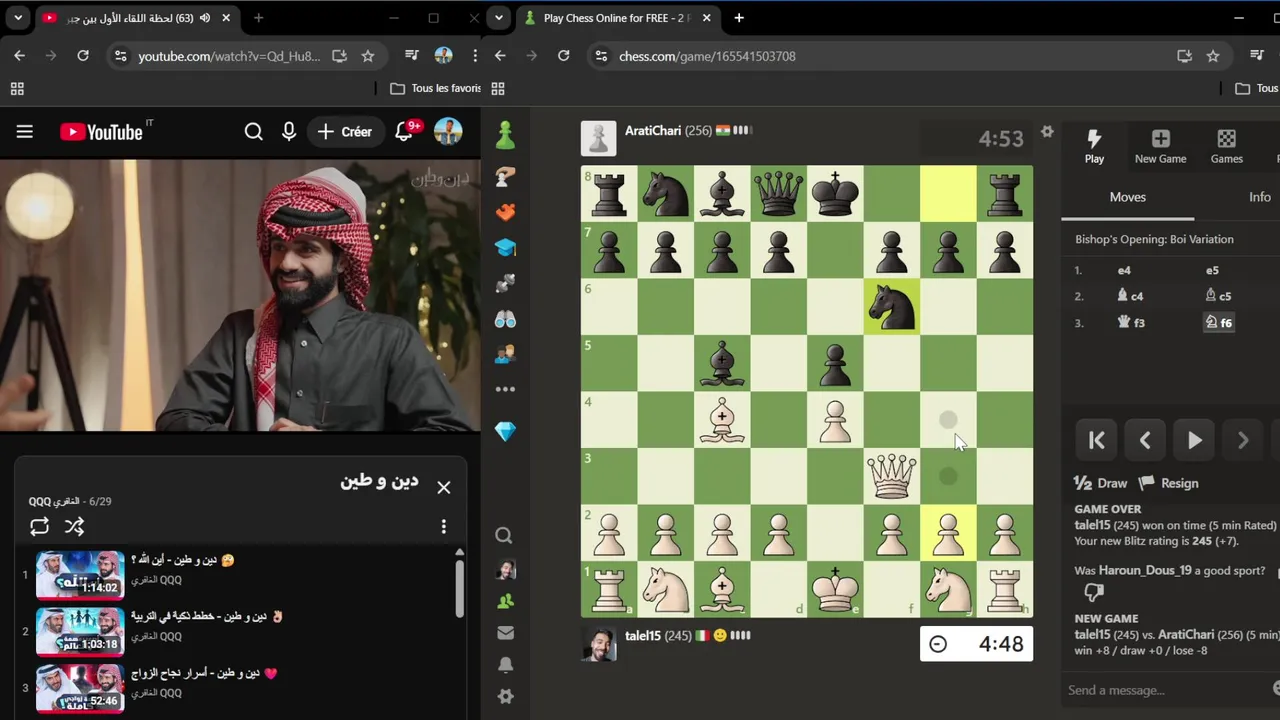Resign the game
This screenshot has width=1280, height=720.
tap(1168, 483)
